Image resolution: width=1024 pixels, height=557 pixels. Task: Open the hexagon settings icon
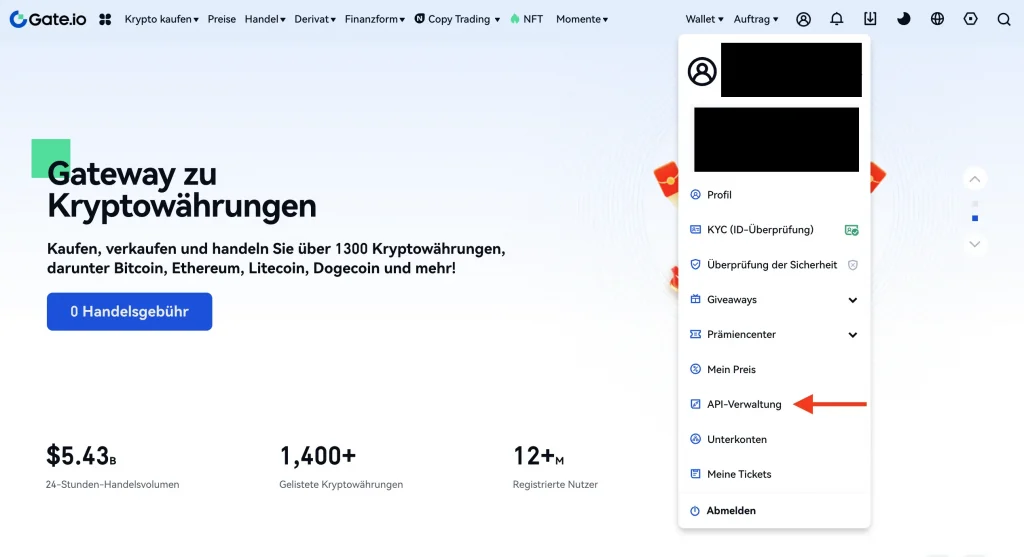(970, 19)
